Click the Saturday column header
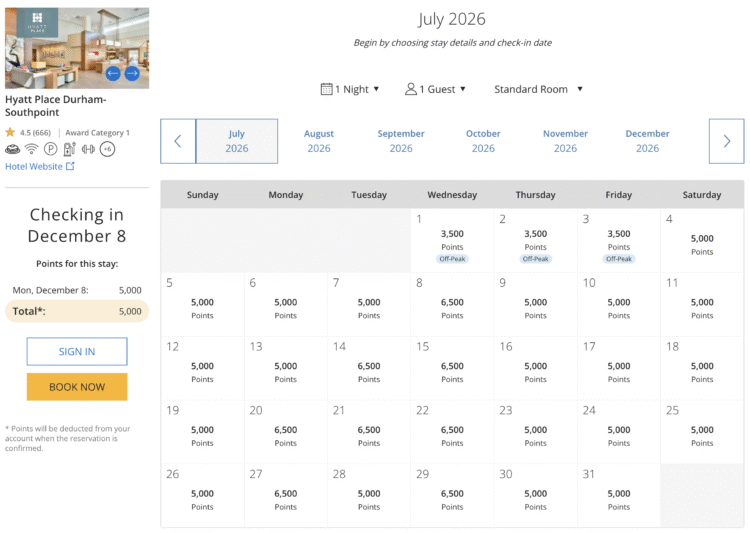The image size is (750, 533). 702,195
